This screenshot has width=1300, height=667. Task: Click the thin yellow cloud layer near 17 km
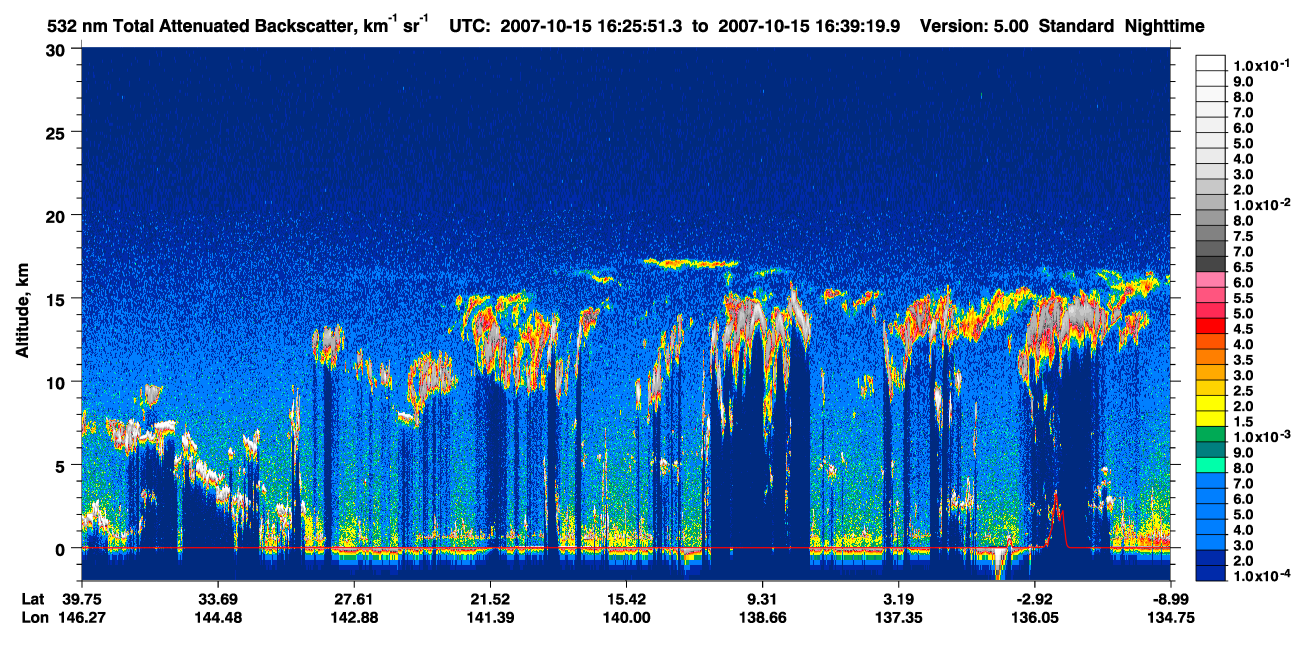(690, 263)
